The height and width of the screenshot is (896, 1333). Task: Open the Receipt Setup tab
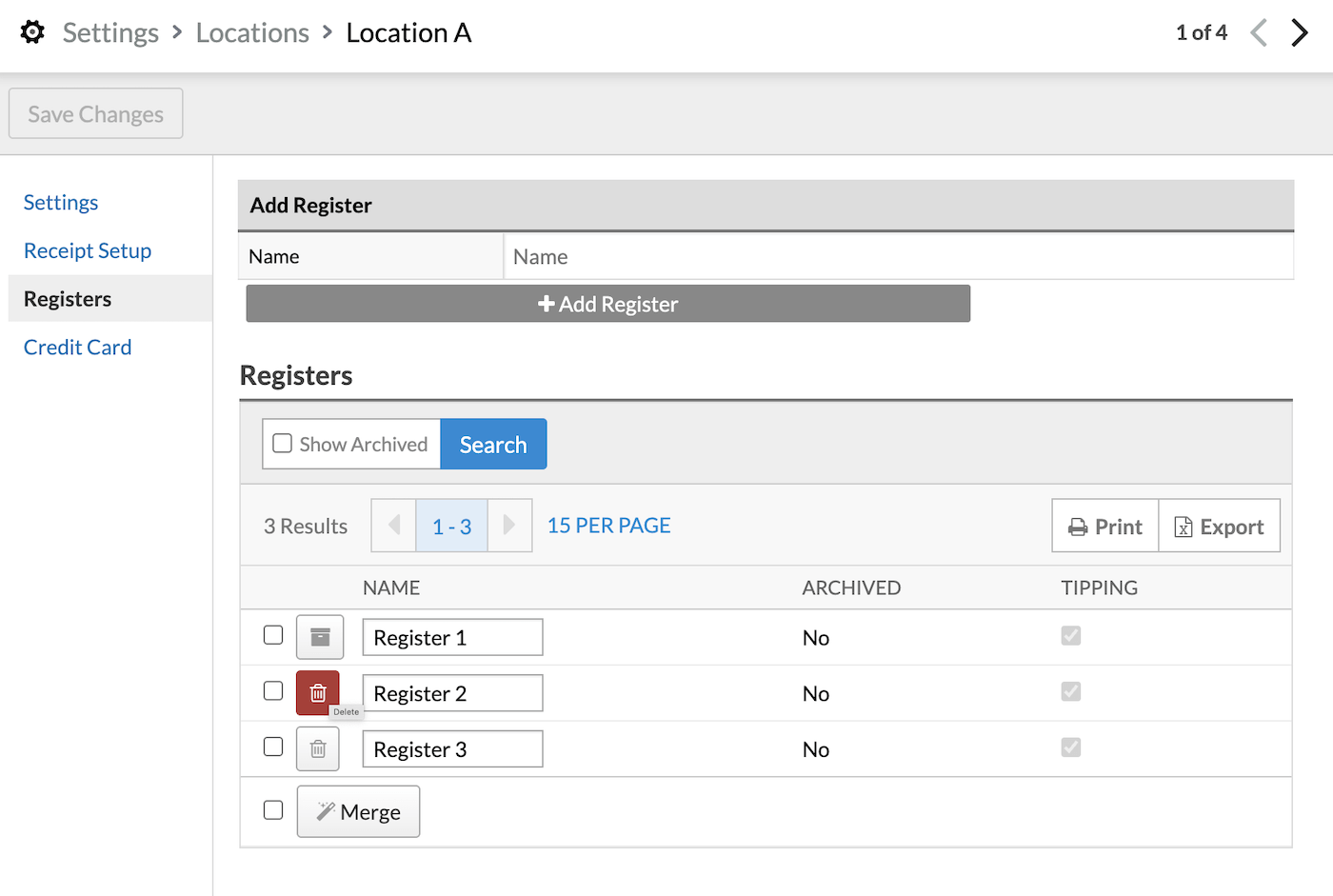tap(88, 250)
